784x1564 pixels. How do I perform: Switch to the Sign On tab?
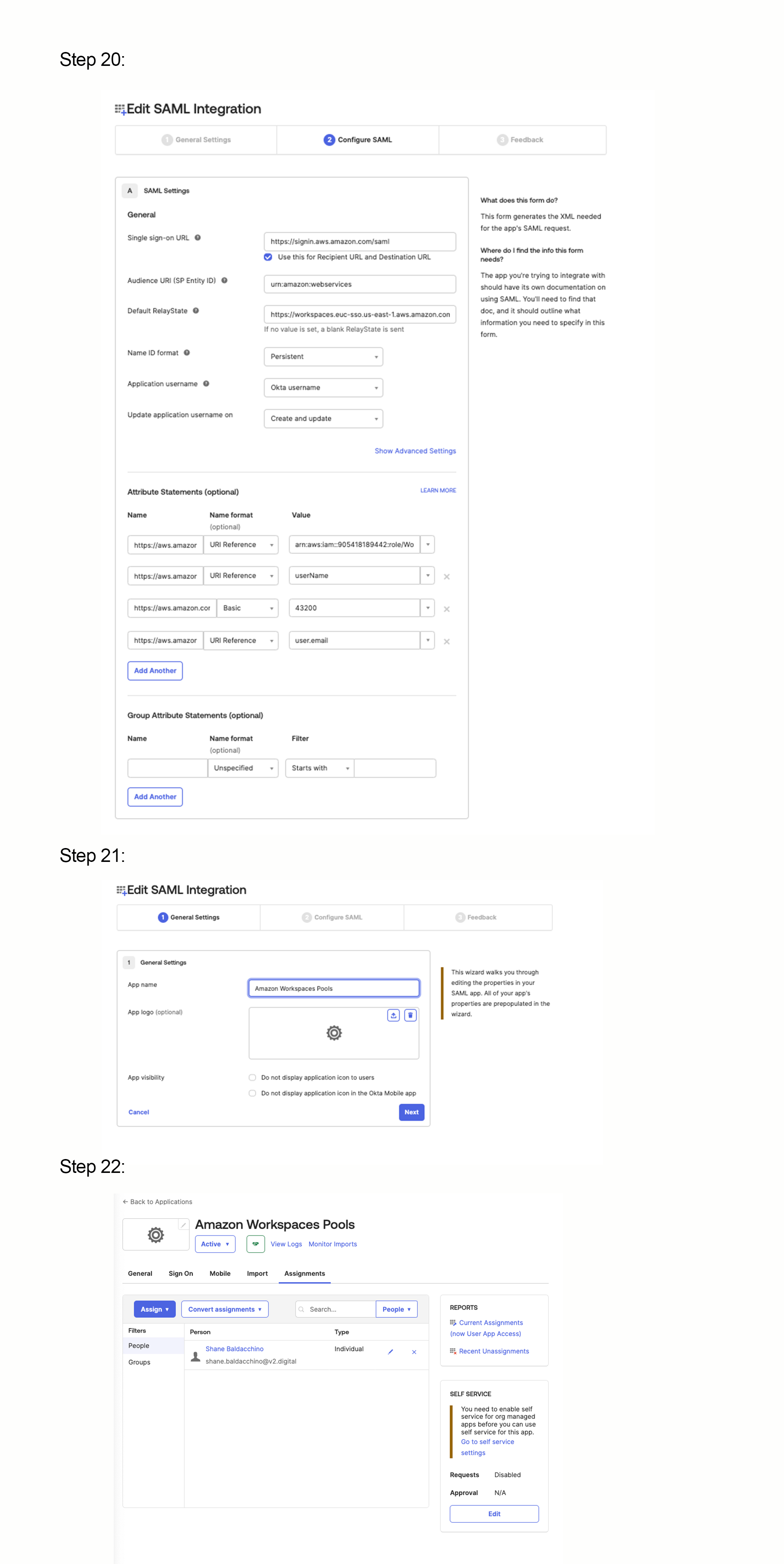coord(181,1274)
